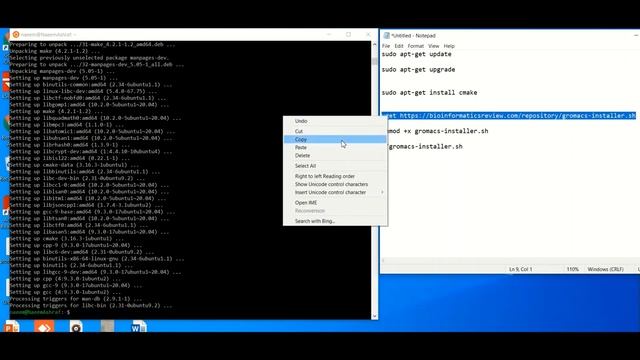Open Notepad File menu
The height and width of the screenshot is (360, 640).
tap(386, 46)
